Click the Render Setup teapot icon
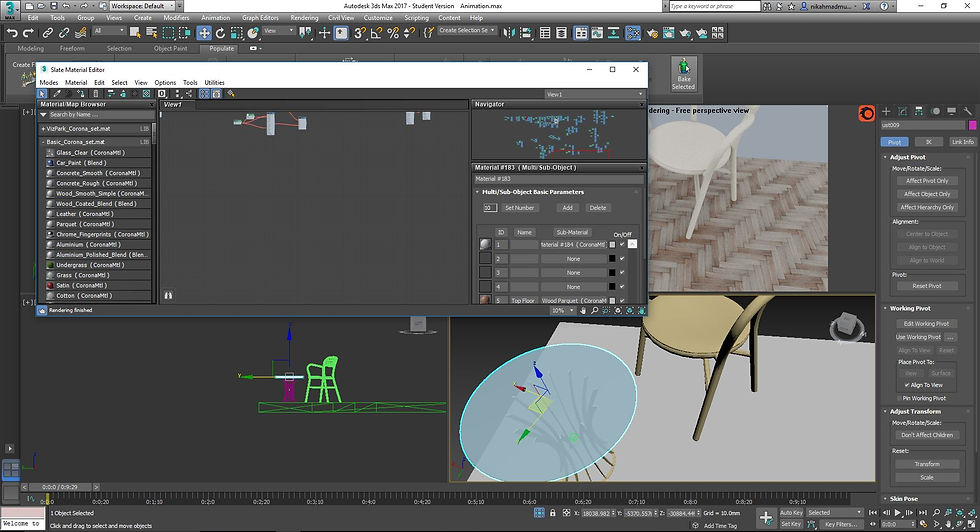 tap(652, 33)
